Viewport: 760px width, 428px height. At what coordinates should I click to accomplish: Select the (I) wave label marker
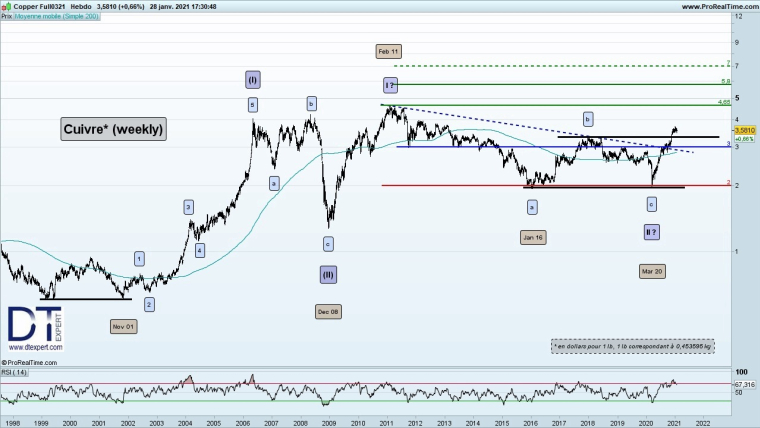[x=252, y=78]
